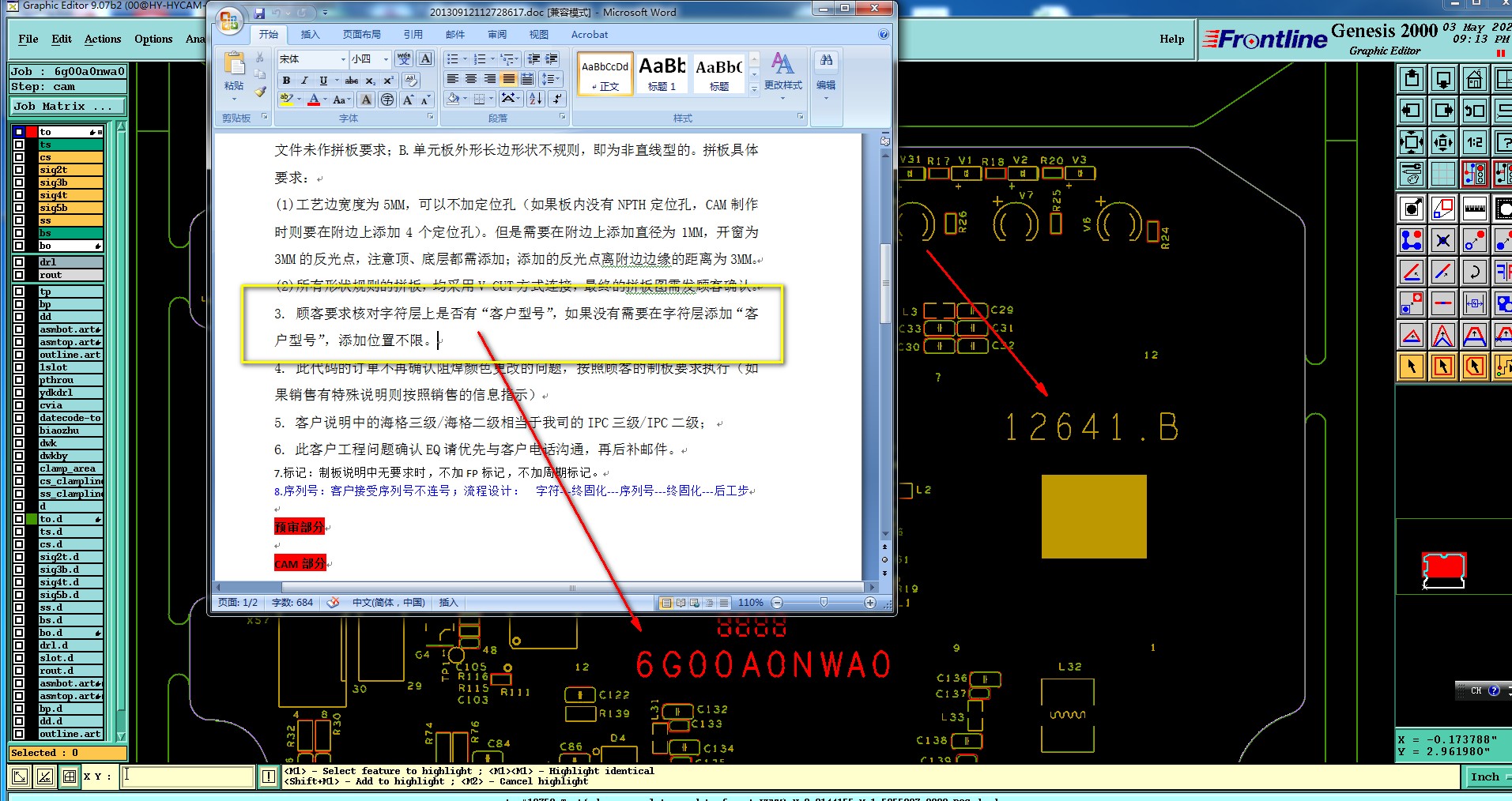Toggle the checkbox for layer pthrou
Image resolution: width=1512 pixels, height=801 pixels.
pyautogui.click(x=19, y=380)
